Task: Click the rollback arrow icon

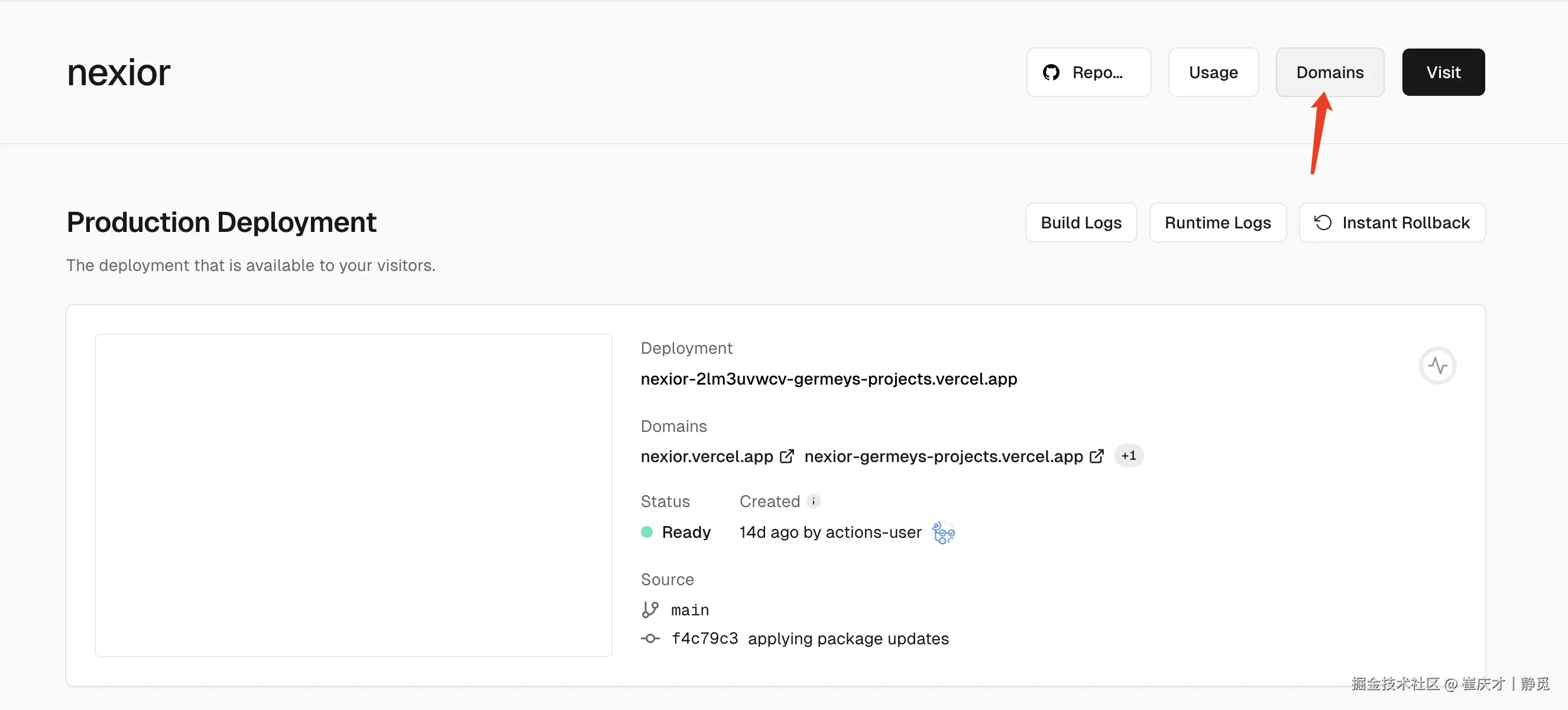Action: tap(1323, 222)
